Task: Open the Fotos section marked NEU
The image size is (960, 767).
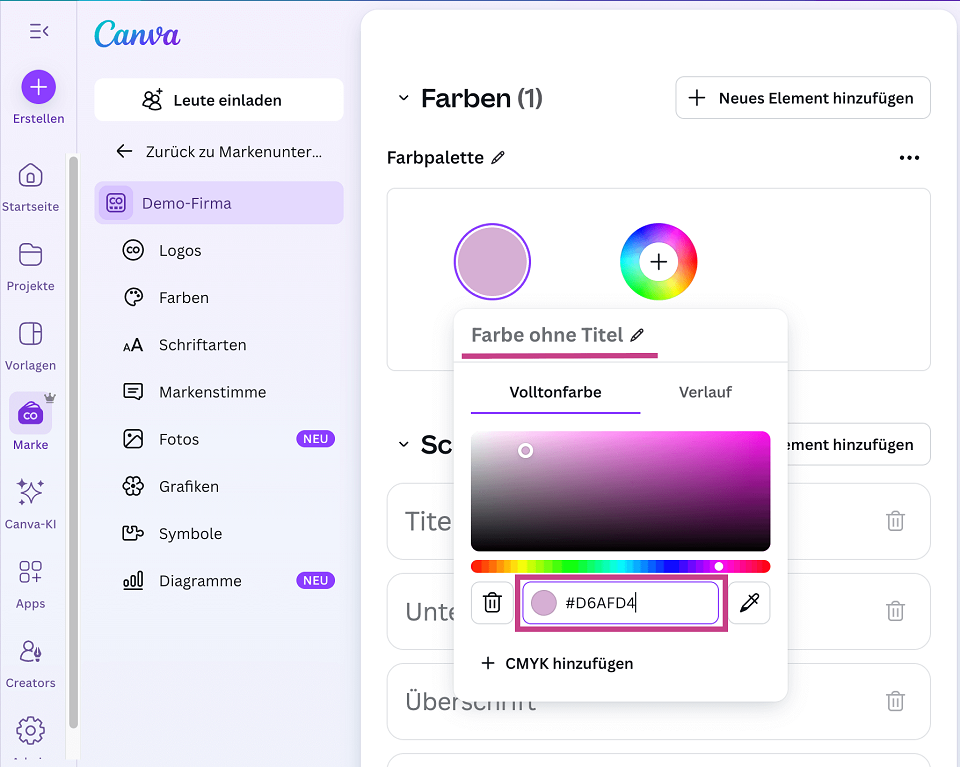Action: pyautogui.click(x=177, y=439)
